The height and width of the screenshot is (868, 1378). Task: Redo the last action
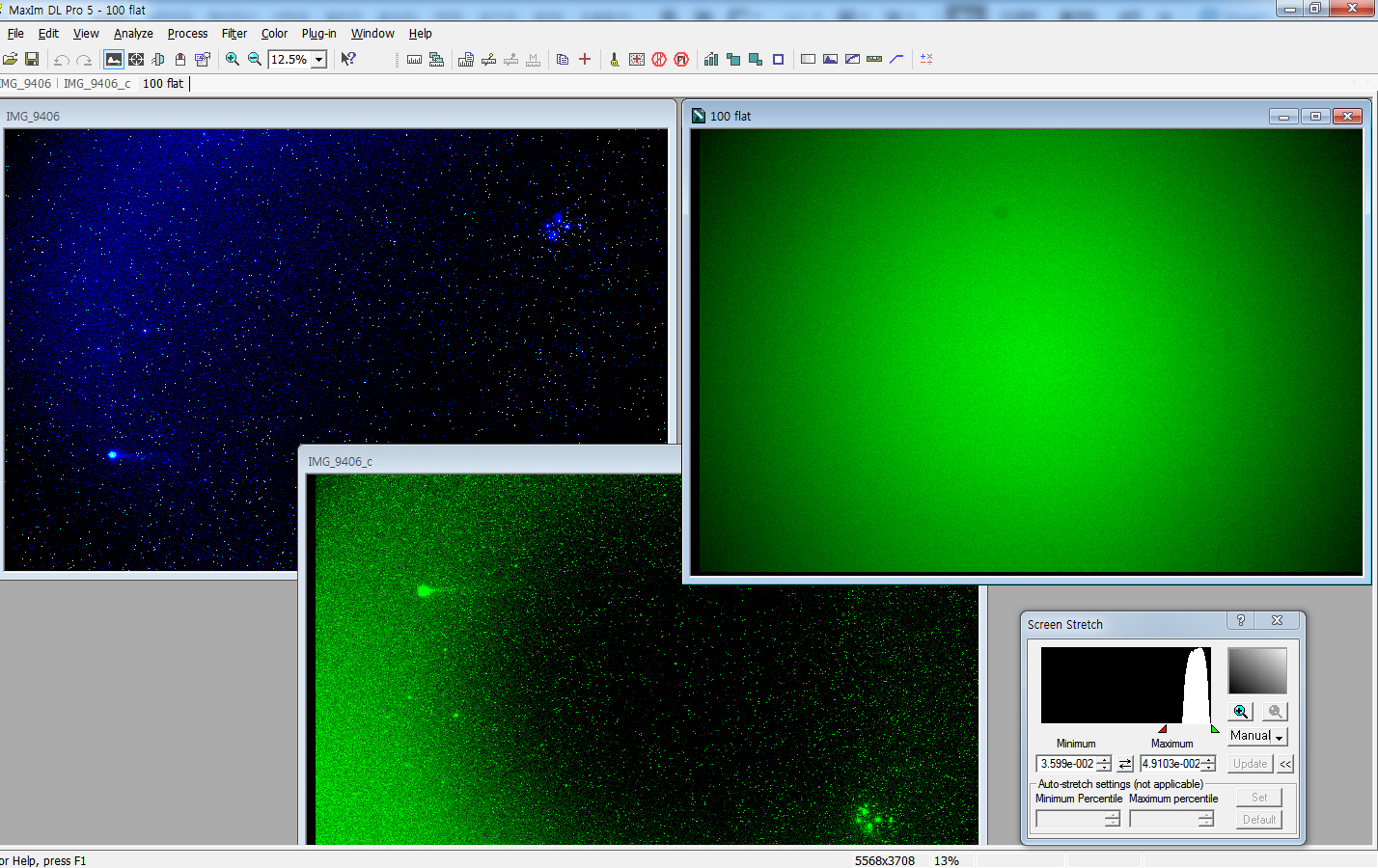[84, 59]
